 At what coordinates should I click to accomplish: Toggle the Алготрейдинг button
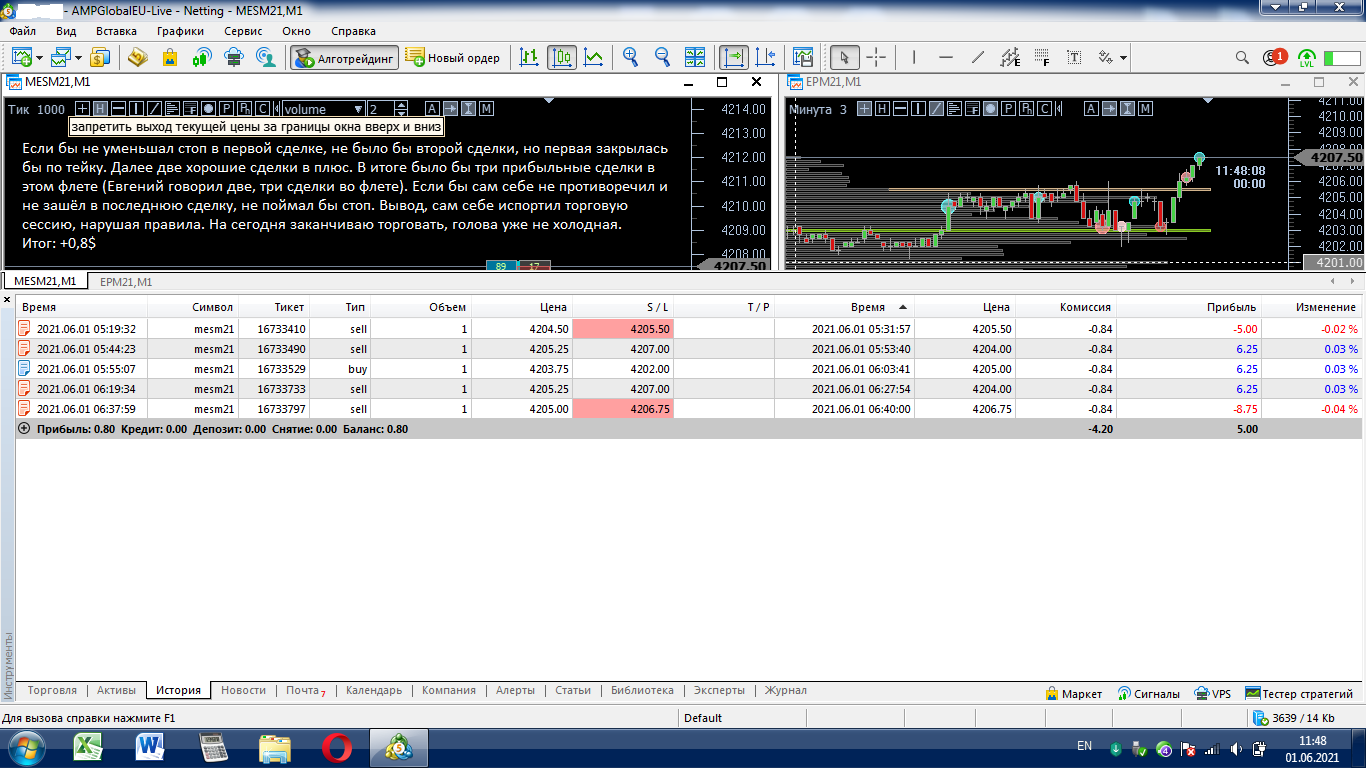[x=344, y=57]
